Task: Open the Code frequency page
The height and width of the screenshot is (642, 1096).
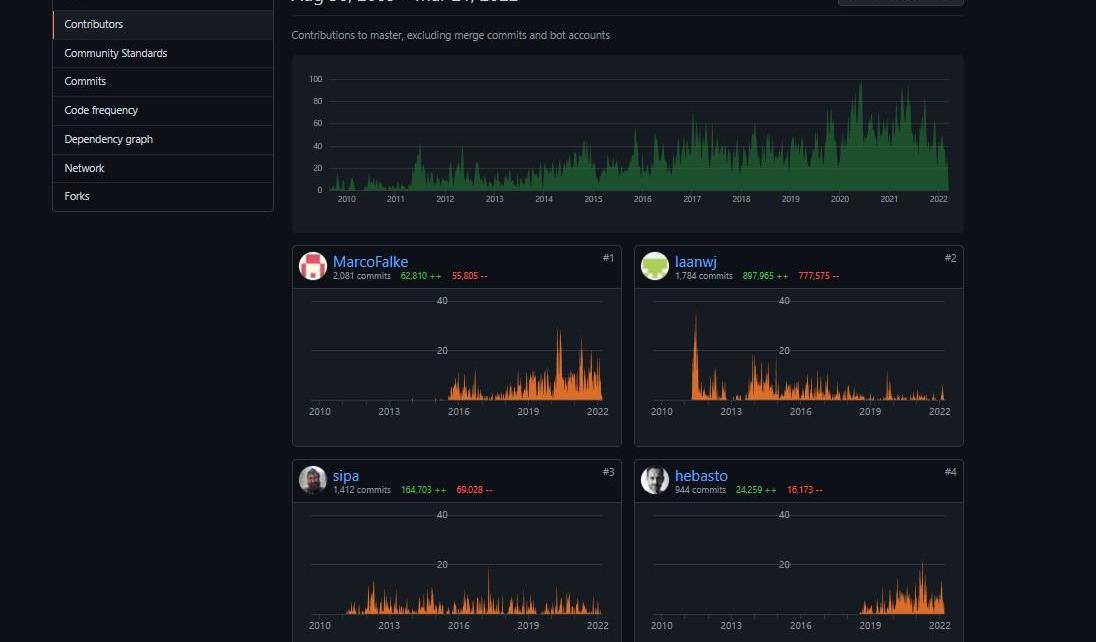Action: click(x=101, y=110)
